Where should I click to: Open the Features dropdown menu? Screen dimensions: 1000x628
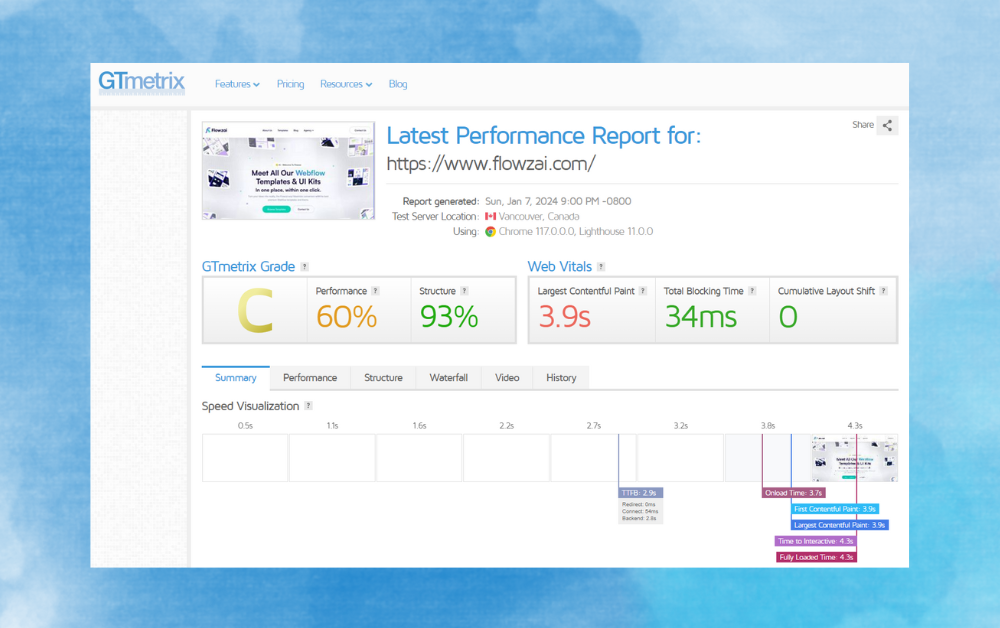point(237,84)
